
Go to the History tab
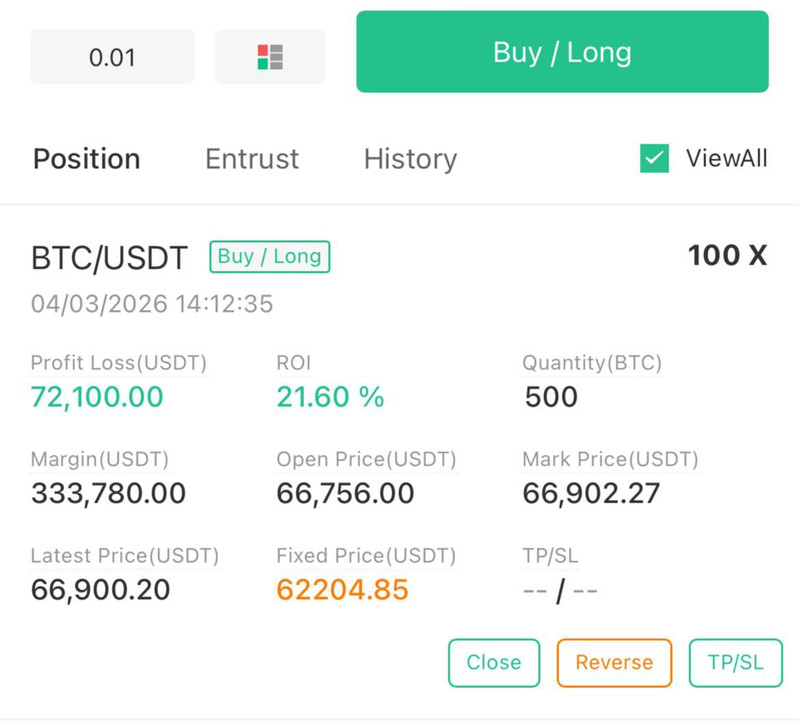coord(410,159)
